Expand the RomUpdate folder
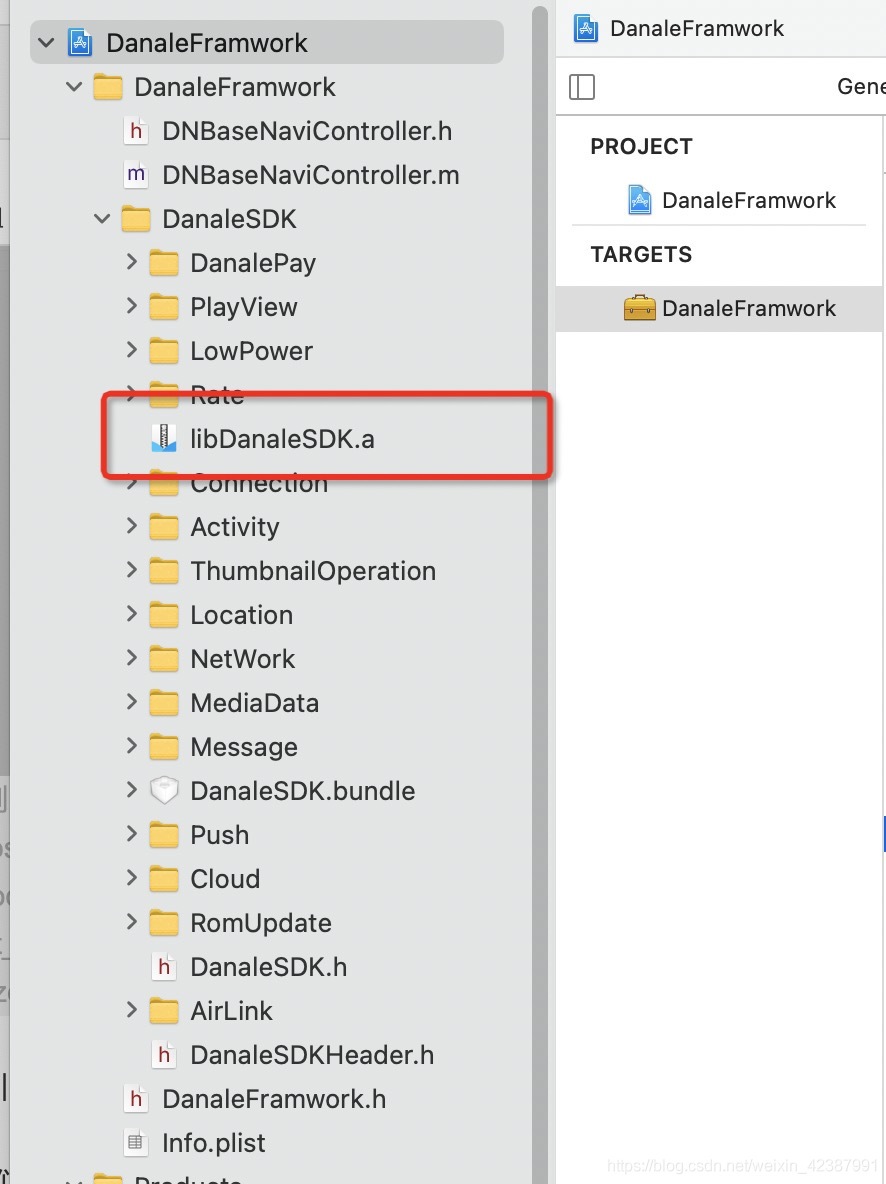This screenshot has height=1184, width=886. pyautogui.click(x=131, y=921)
